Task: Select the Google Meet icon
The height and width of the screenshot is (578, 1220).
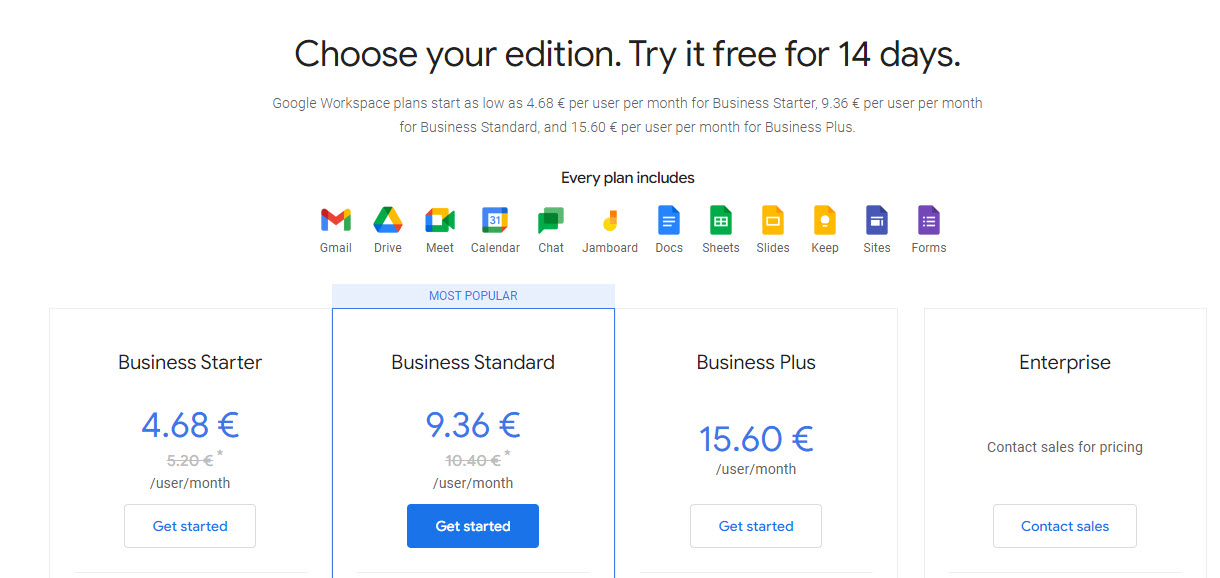Action: click(x=440, y=220)
